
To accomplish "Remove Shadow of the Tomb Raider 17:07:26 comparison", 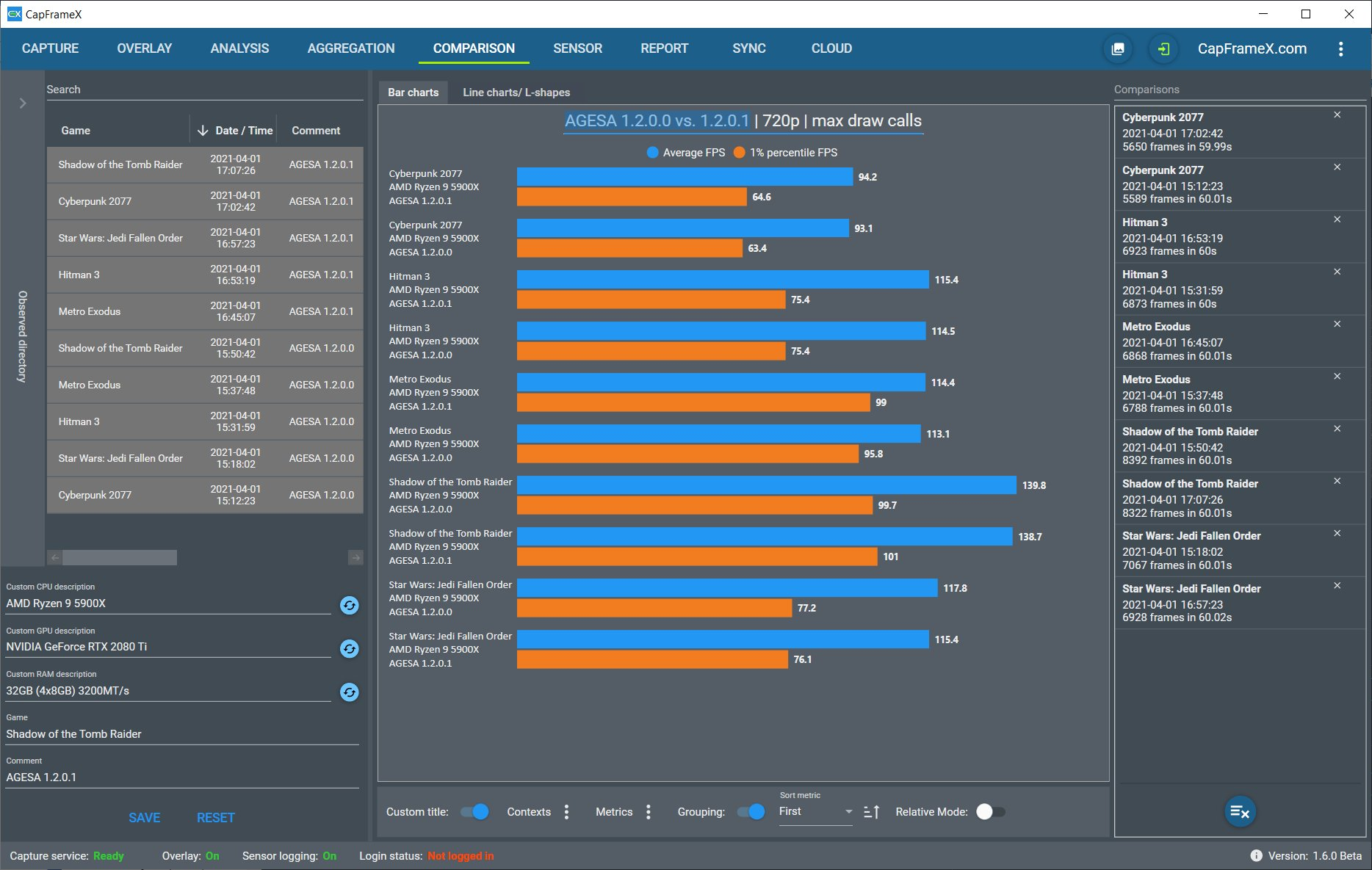I will (1337, 481).
